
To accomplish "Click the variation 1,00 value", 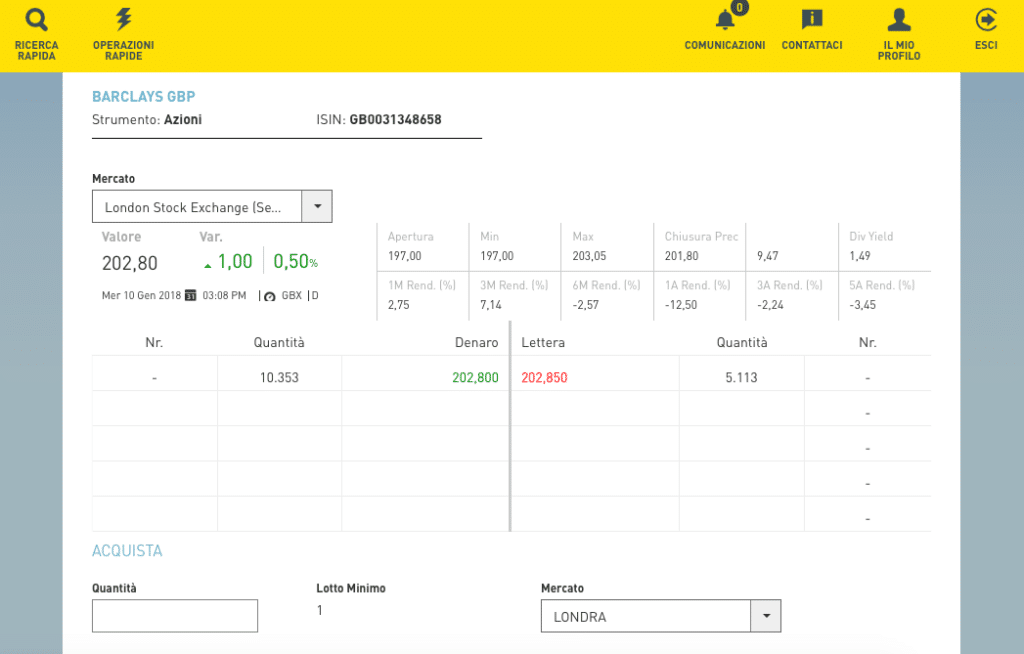I will [235, 262].
